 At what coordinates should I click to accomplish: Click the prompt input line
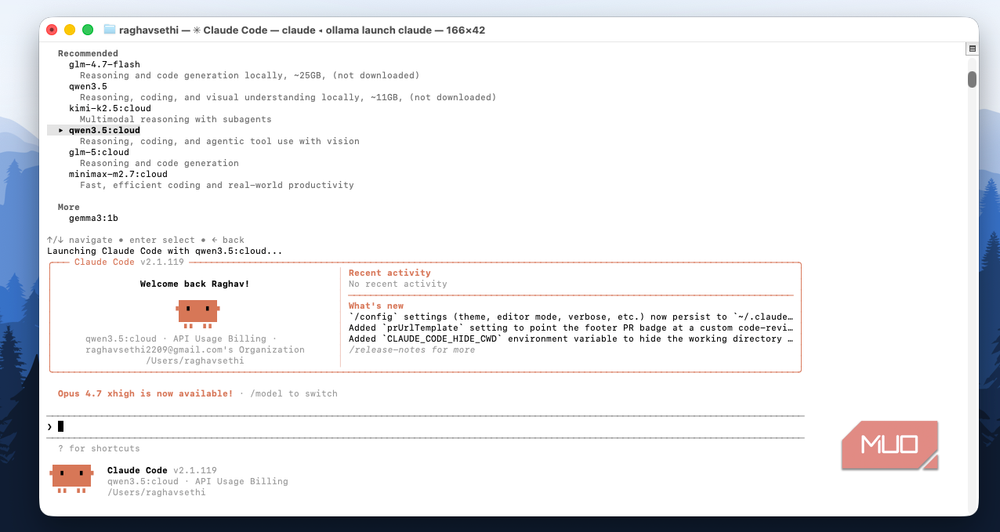tap(426, 426)
